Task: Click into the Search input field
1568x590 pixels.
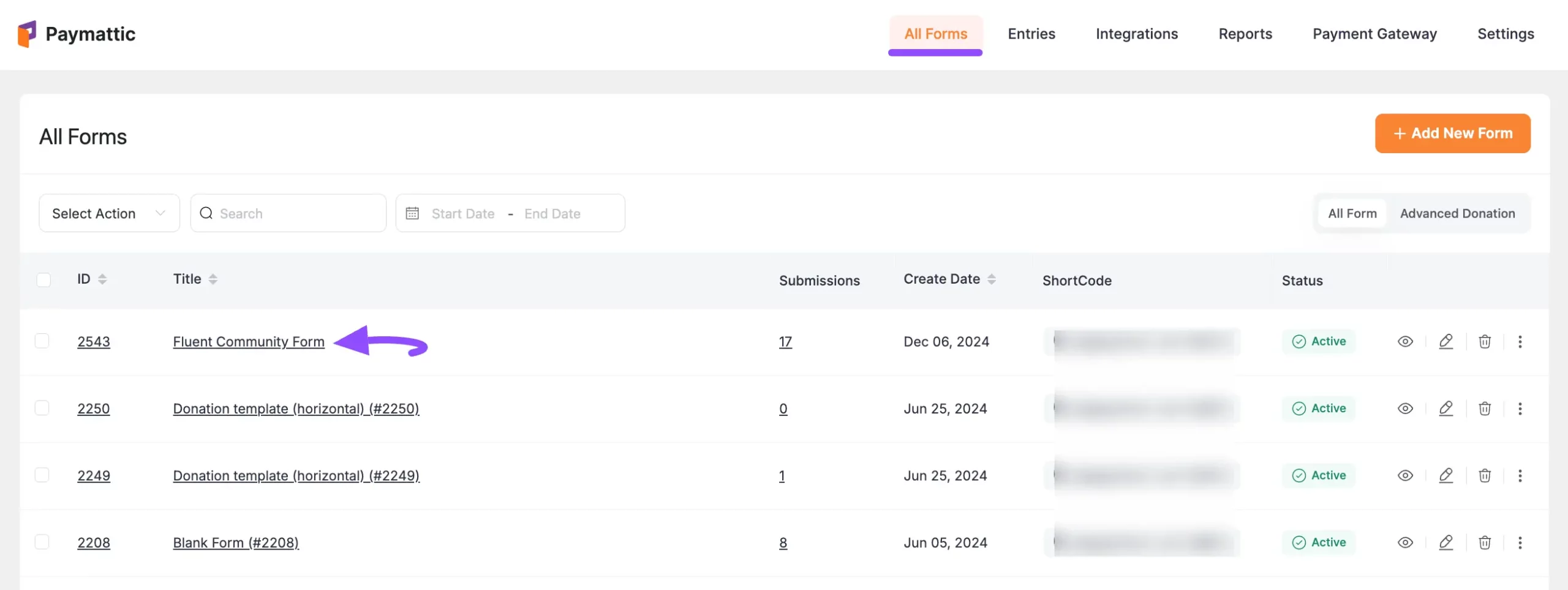Action: [288, 213]
